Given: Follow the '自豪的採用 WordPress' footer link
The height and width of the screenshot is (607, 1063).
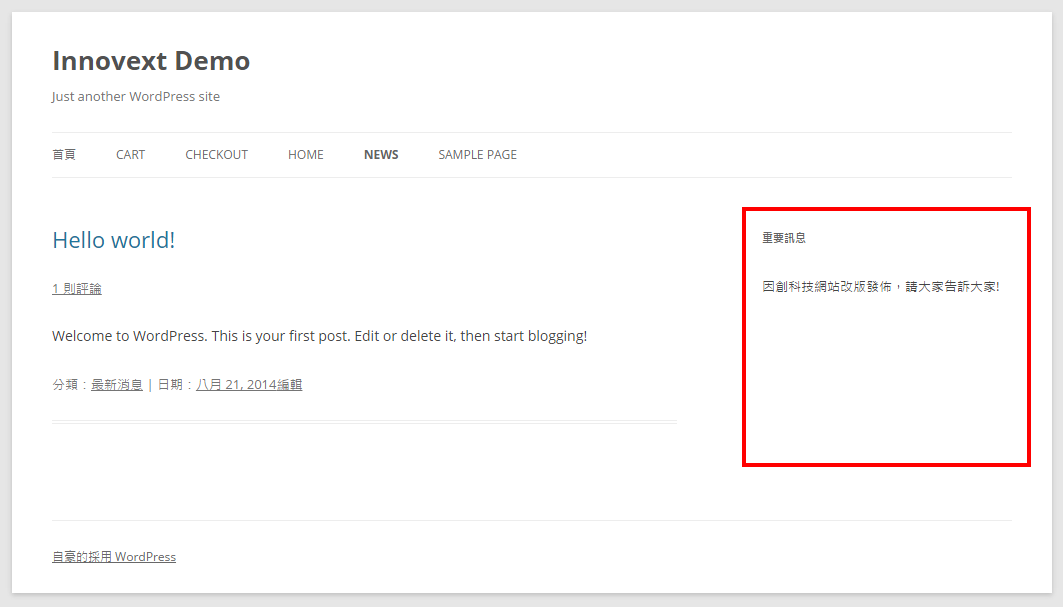Looking at the screenshot, I should pos(114,557).
